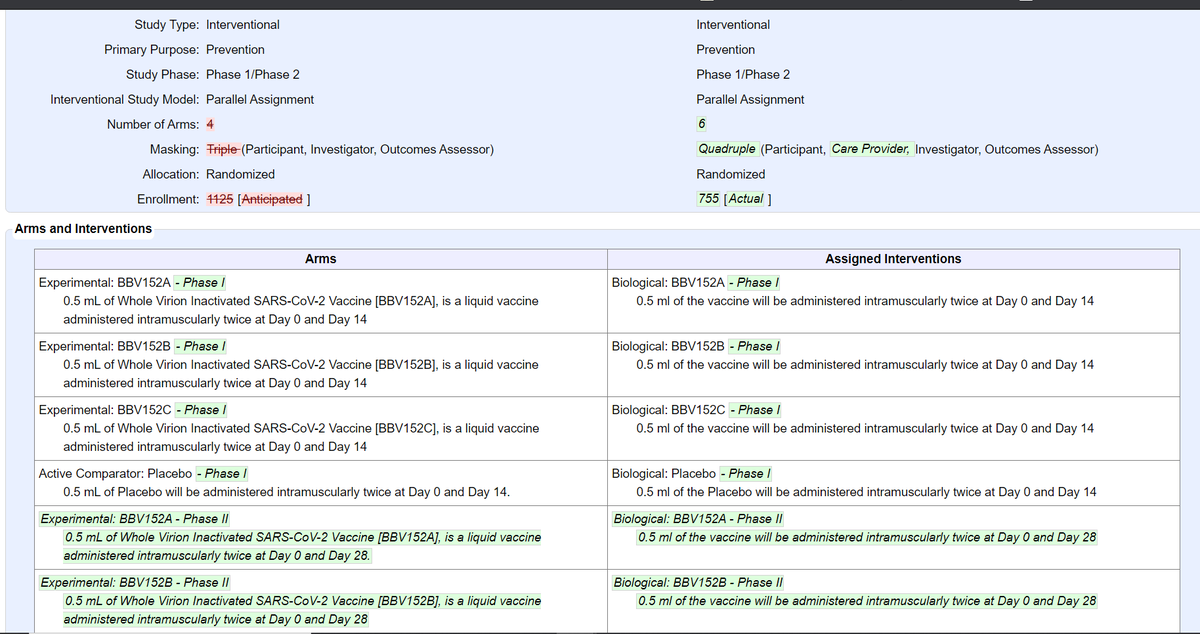Click 'Biological: BBV152A - Phase I' intervention

pos(695,283)
